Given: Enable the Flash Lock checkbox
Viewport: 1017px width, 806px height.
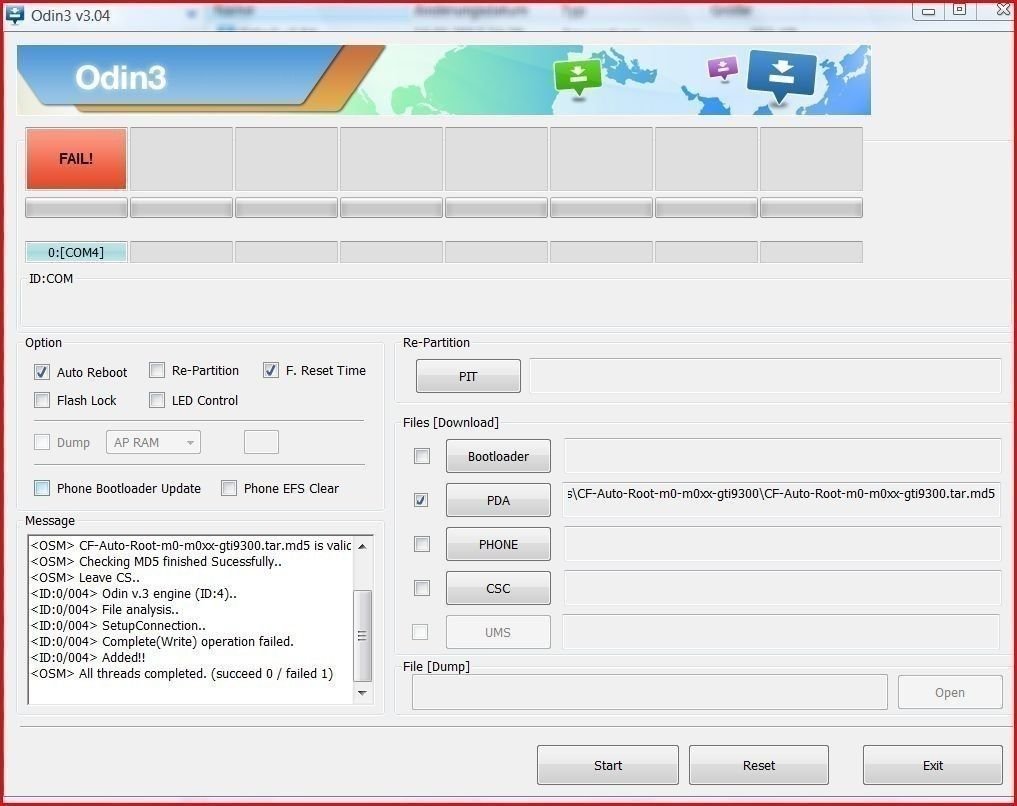Looking at the screenshot, I should [x=42, y=400].
